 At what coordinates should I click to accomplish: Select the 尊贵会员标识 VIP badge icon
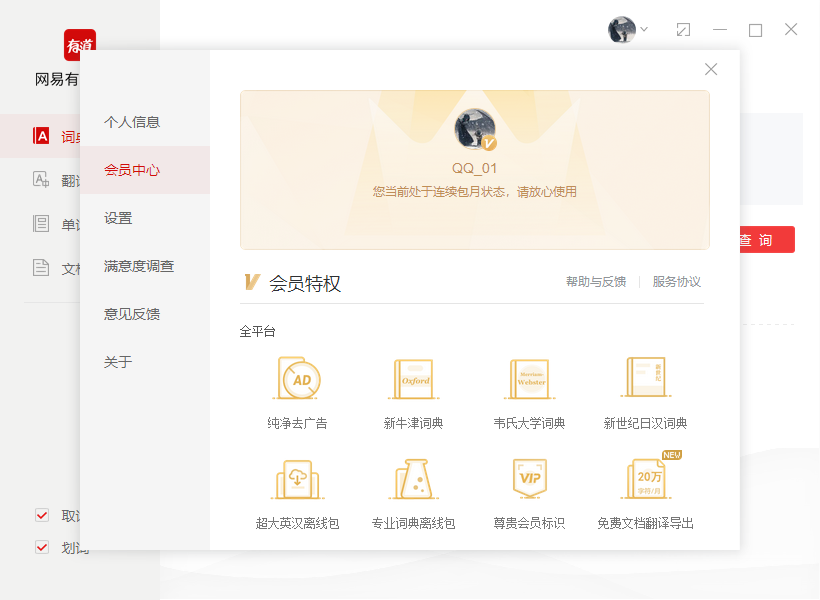[530, 477]
